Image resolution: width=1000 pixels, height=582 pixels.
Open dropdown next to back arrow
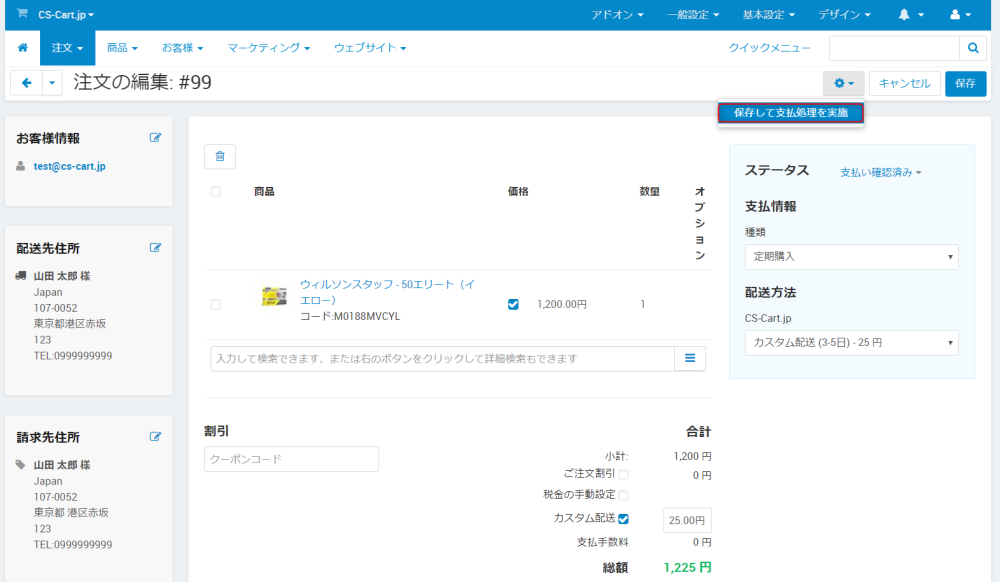(x=52, y=83)
